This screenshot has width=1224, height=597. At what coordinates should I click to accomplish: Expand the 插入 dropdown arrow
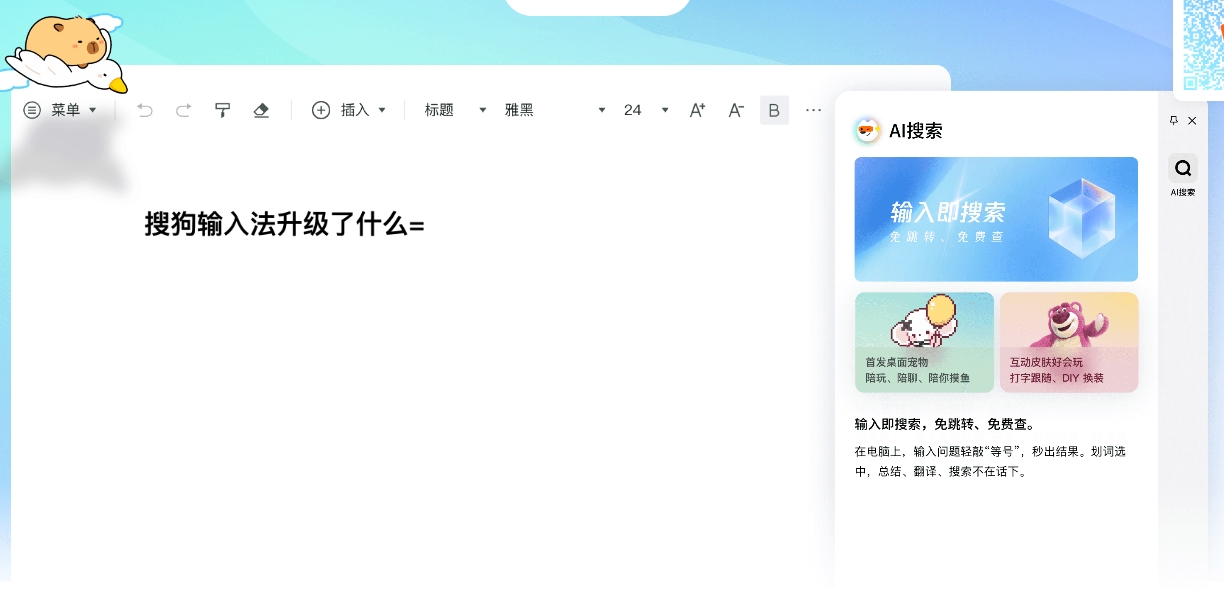(382, 110)
